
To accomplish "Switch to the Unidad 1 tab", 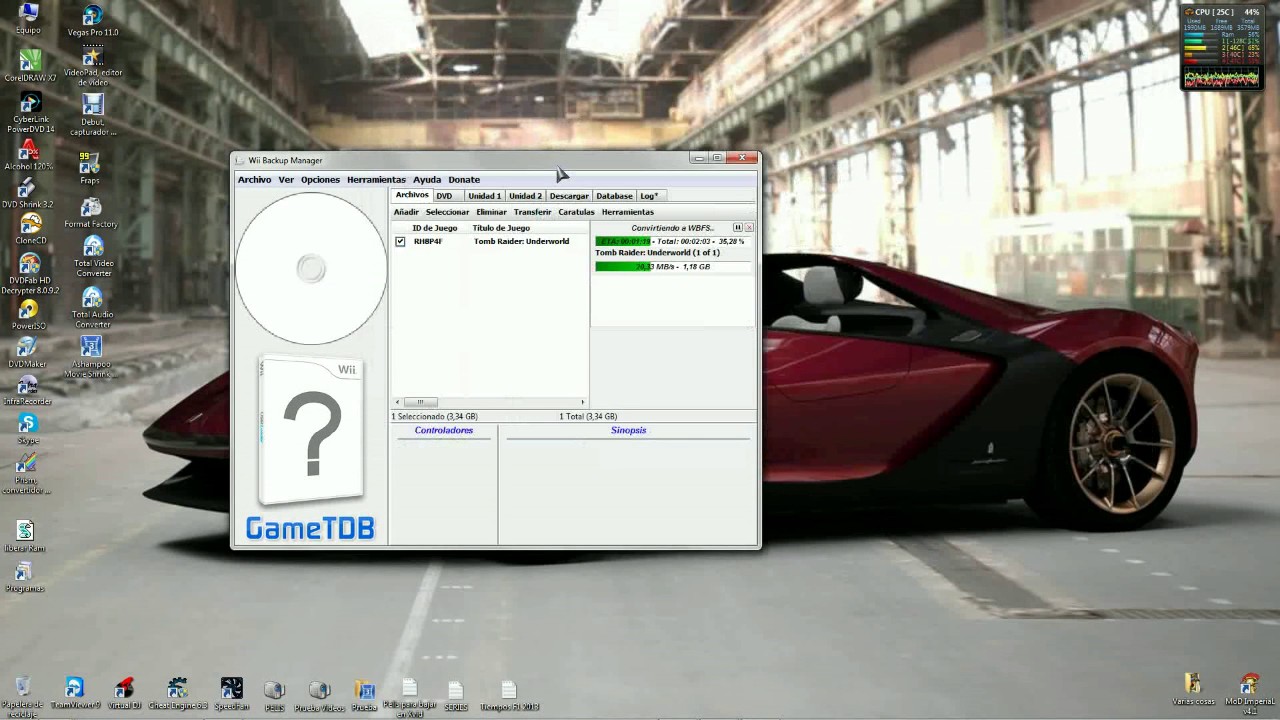I will [484, 196].
